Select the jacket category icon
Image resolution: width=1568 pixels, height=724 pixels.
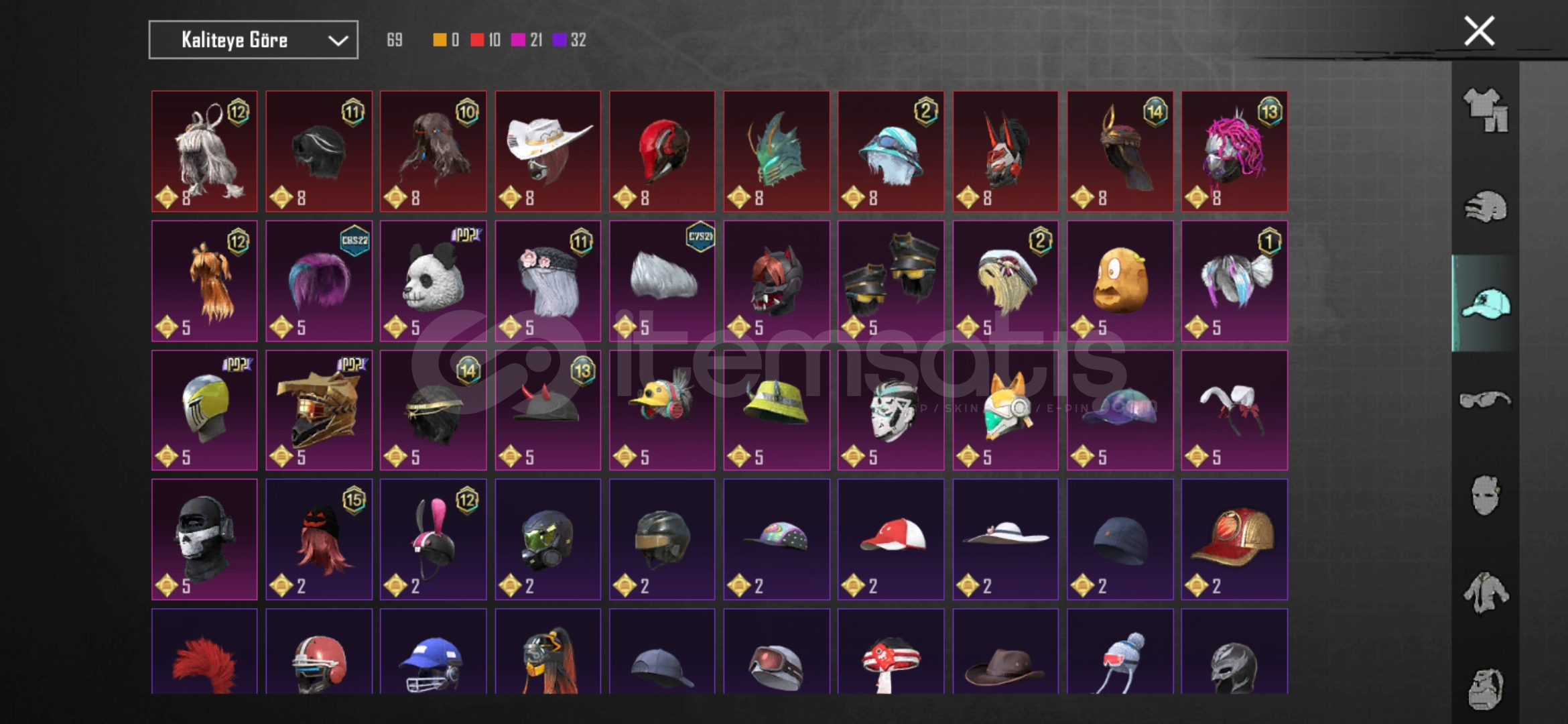(1486, 593)
